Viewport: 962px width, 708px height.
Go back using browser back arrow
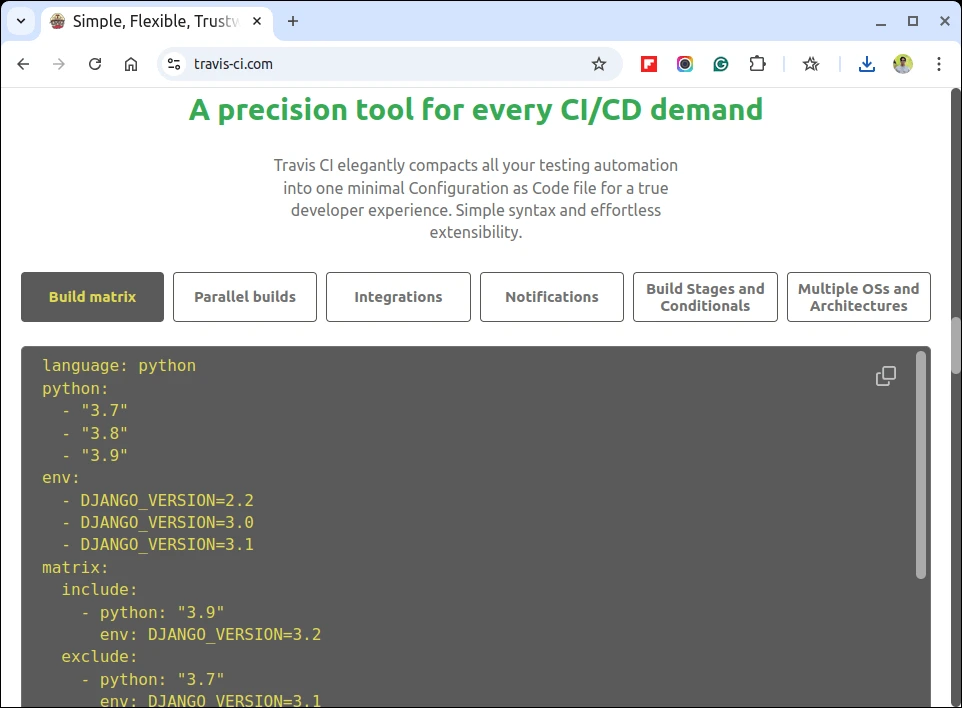pyautogui.click(x=23, y=64)
